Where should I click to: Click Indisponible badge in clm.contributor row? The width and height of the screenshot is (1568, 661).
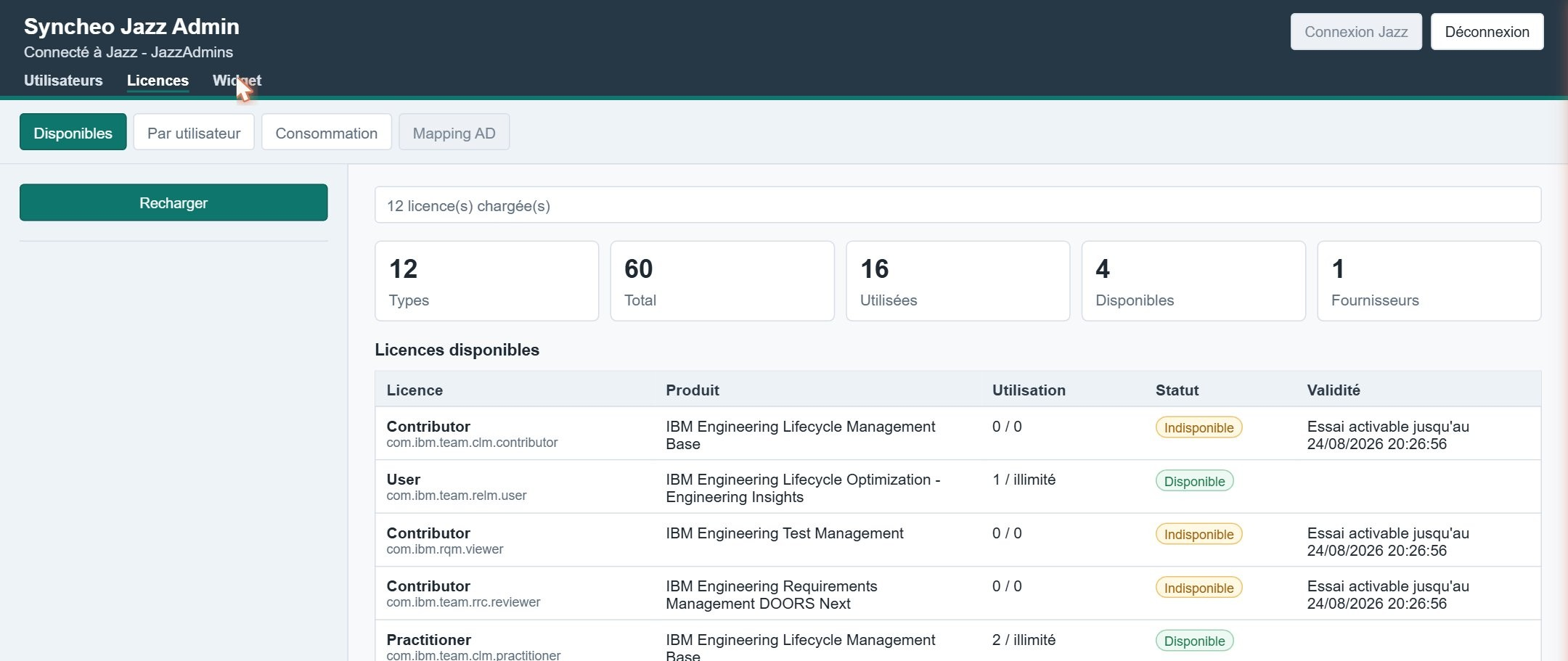[x=1199, y=427]
